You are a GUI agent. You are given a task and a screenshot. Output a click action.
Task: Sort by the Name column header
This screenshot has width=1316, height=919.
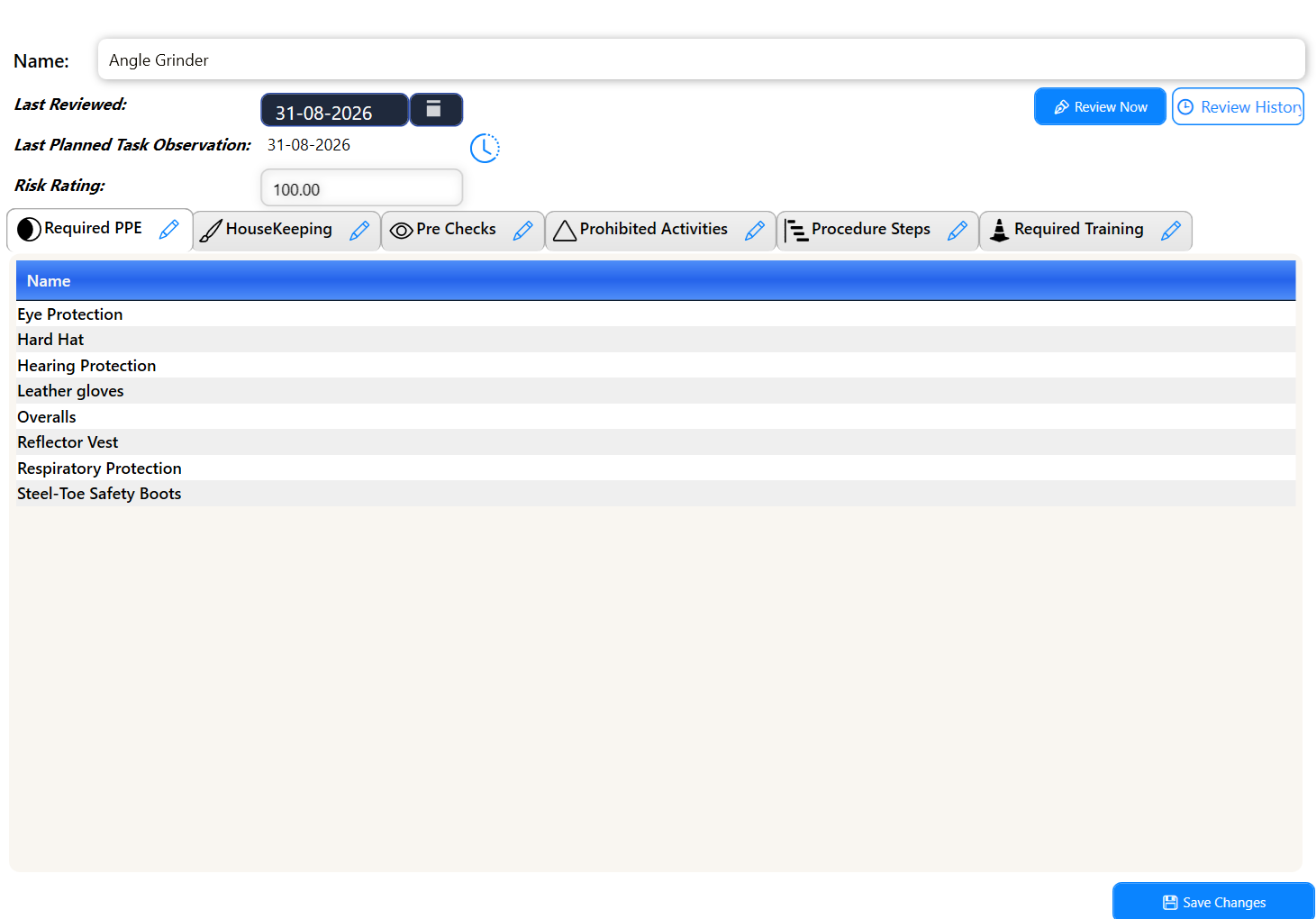pyautogui.click(x=656, y=280)
